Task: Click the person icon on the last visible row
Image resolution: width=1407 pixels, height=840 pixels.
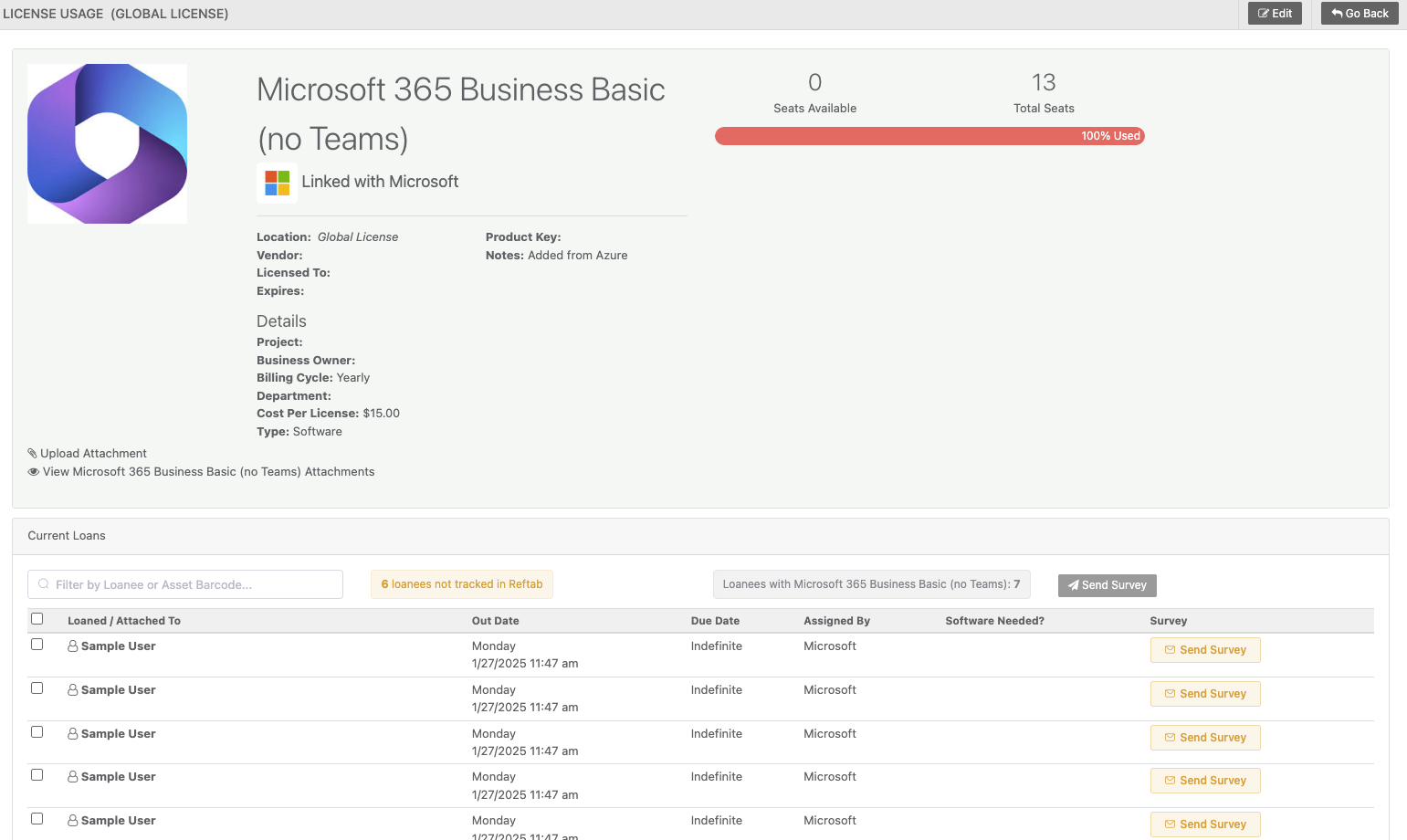Action: point(72,820)
